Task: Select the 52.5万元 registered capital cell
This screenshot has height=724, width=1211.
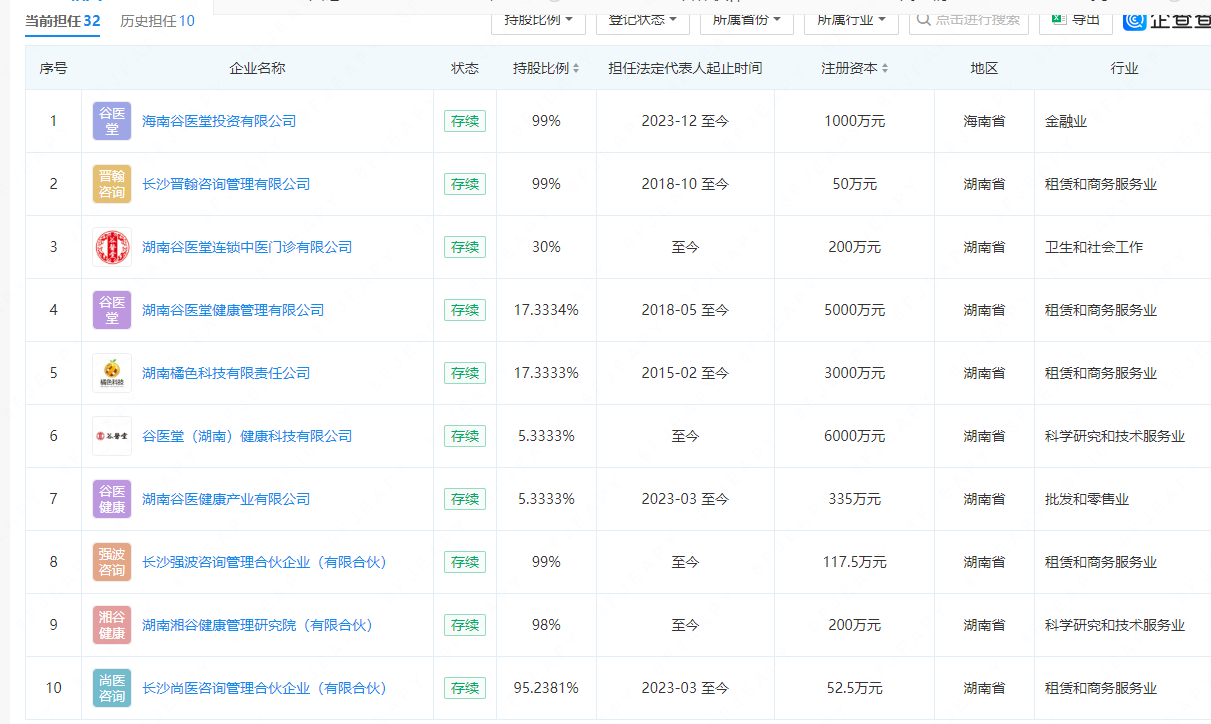Action: pyautogui.click(x=854, y=688)
